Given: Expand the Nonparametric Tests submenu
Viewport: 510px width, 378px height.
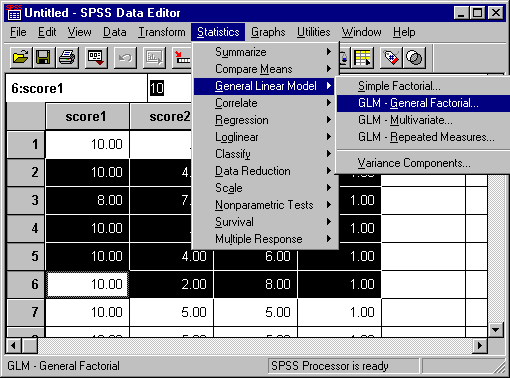Looking at the screenshot, I should pos(265,205).
